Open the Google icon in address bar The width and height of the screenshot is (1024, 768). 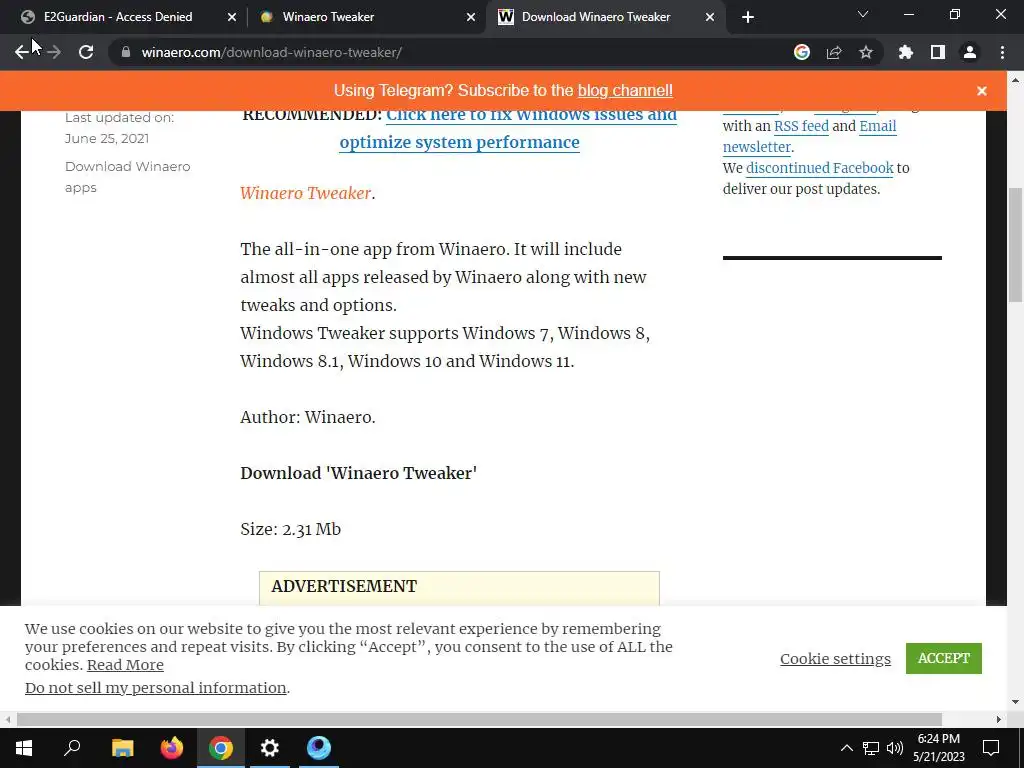(802, 52)
